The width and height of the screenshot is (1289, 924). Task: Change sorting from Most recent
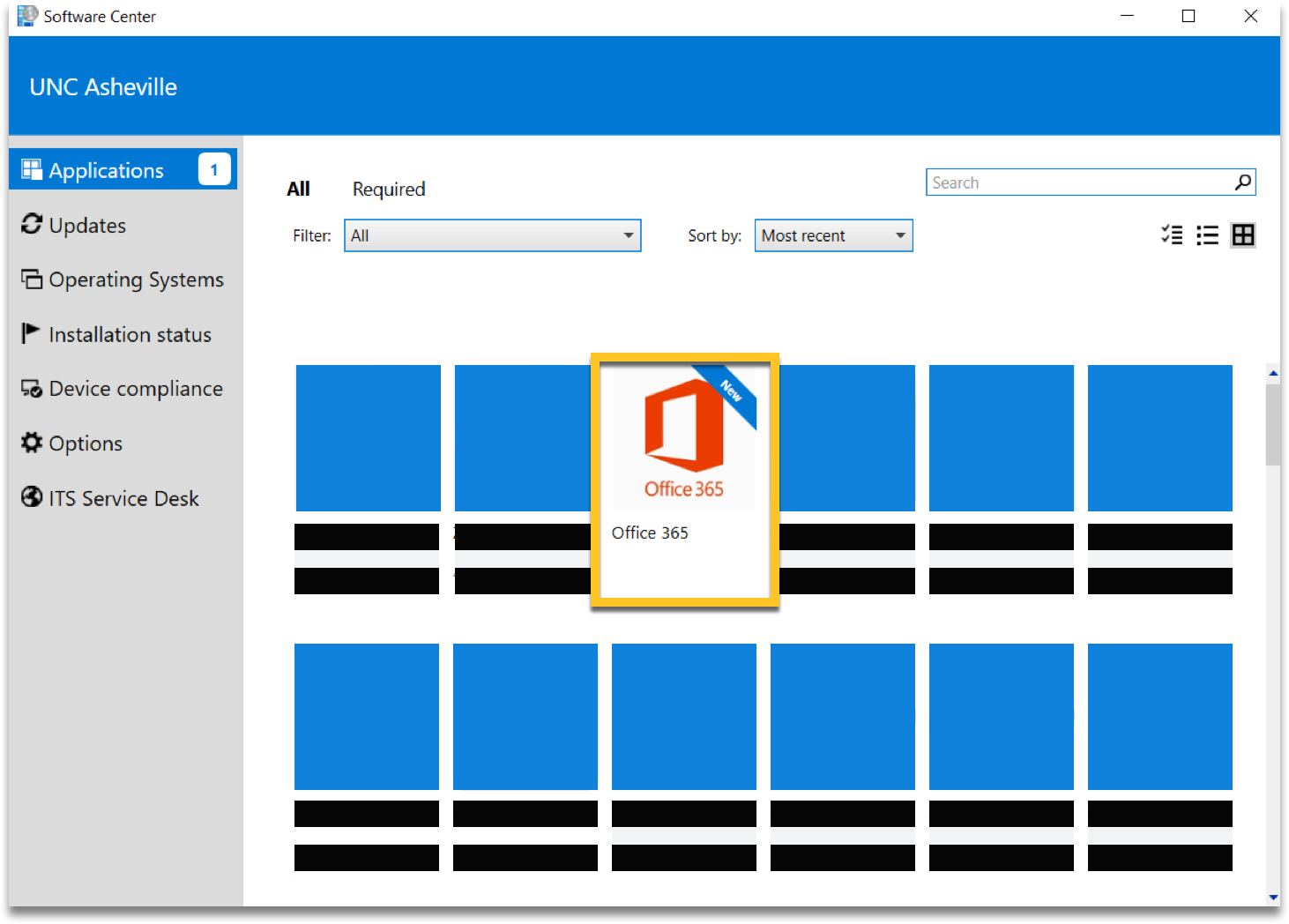click(833, 235)
